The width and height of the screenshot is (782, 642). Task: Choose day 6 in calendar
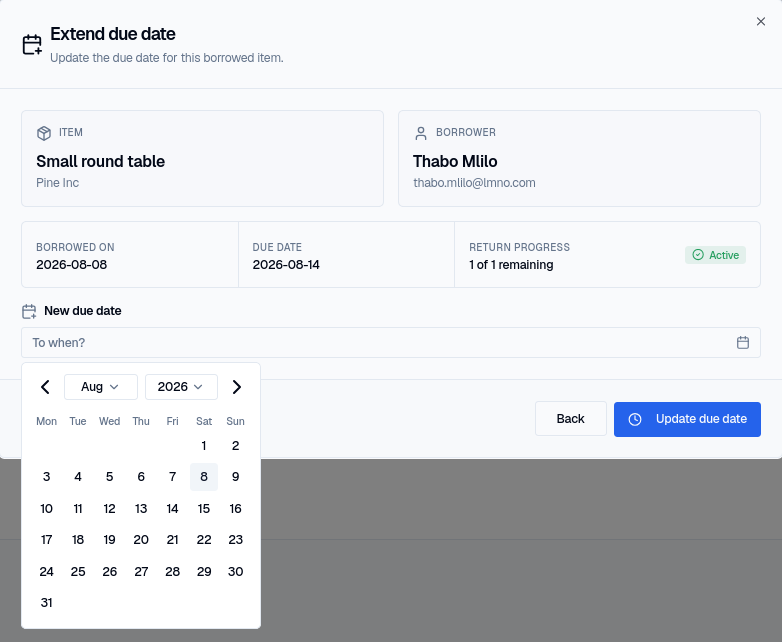141,477
